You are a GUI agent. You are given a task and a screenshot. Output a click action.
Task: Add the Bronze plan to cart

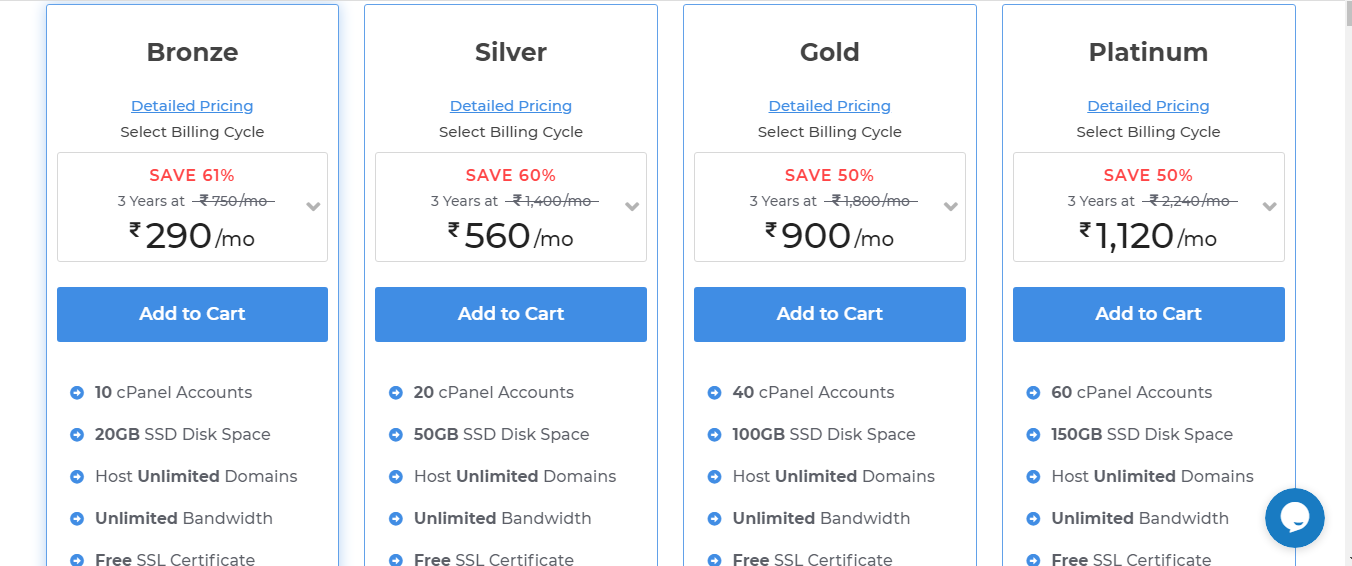pyautogui.click(x=192, y=314)
